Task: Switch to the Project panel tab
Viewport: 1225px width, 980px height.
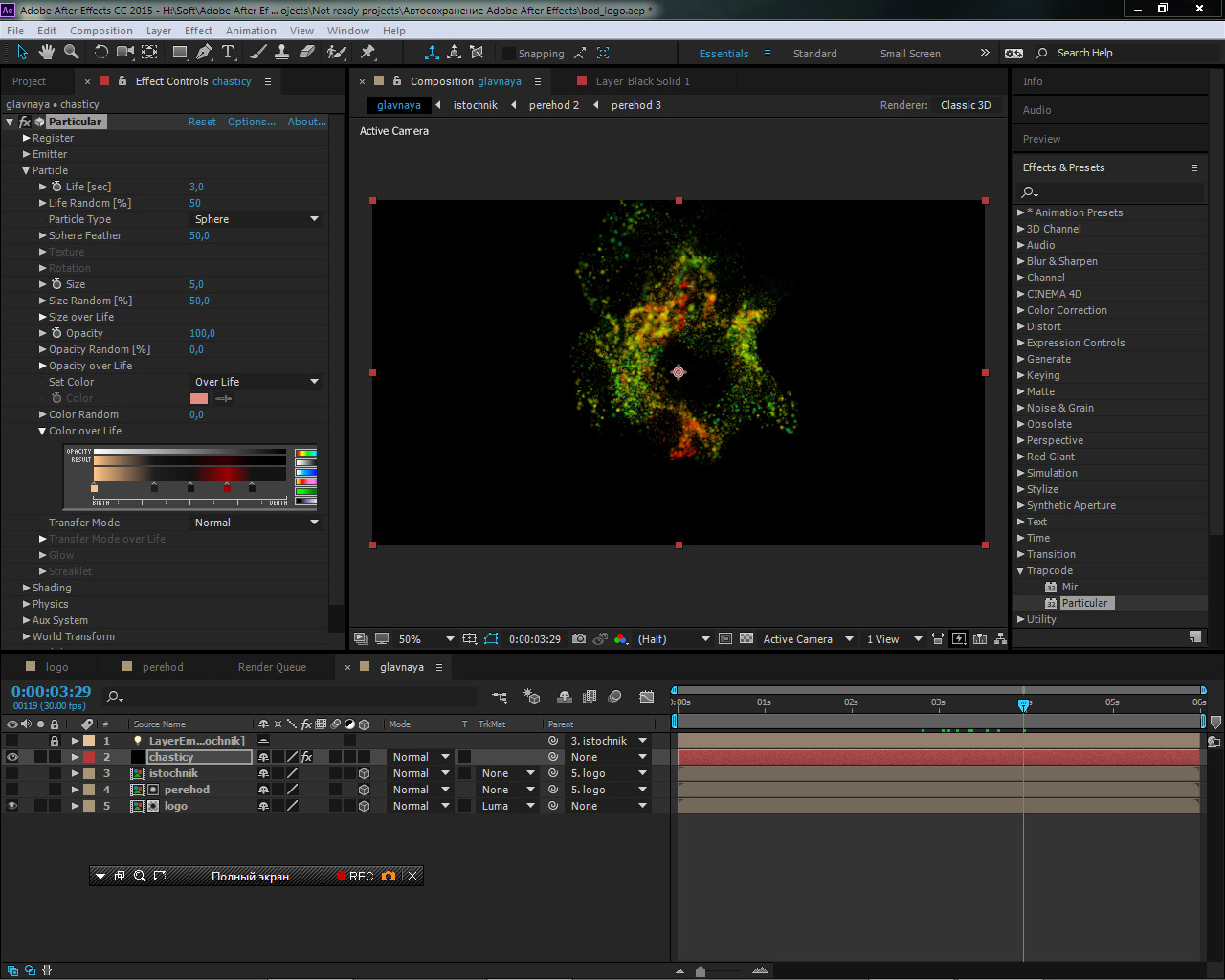Action: tap(29, 81)
